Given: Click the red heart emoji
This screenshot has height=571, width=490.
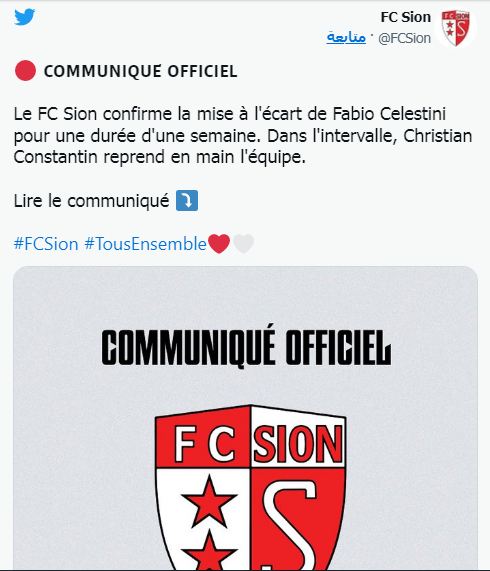Looking at the screenshot, I should [218, 244].
